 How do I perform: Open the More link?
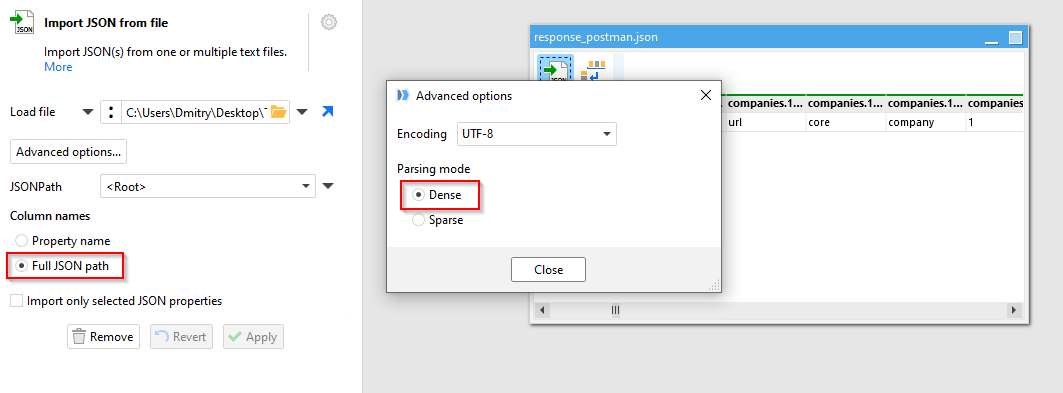click(58, 67)
